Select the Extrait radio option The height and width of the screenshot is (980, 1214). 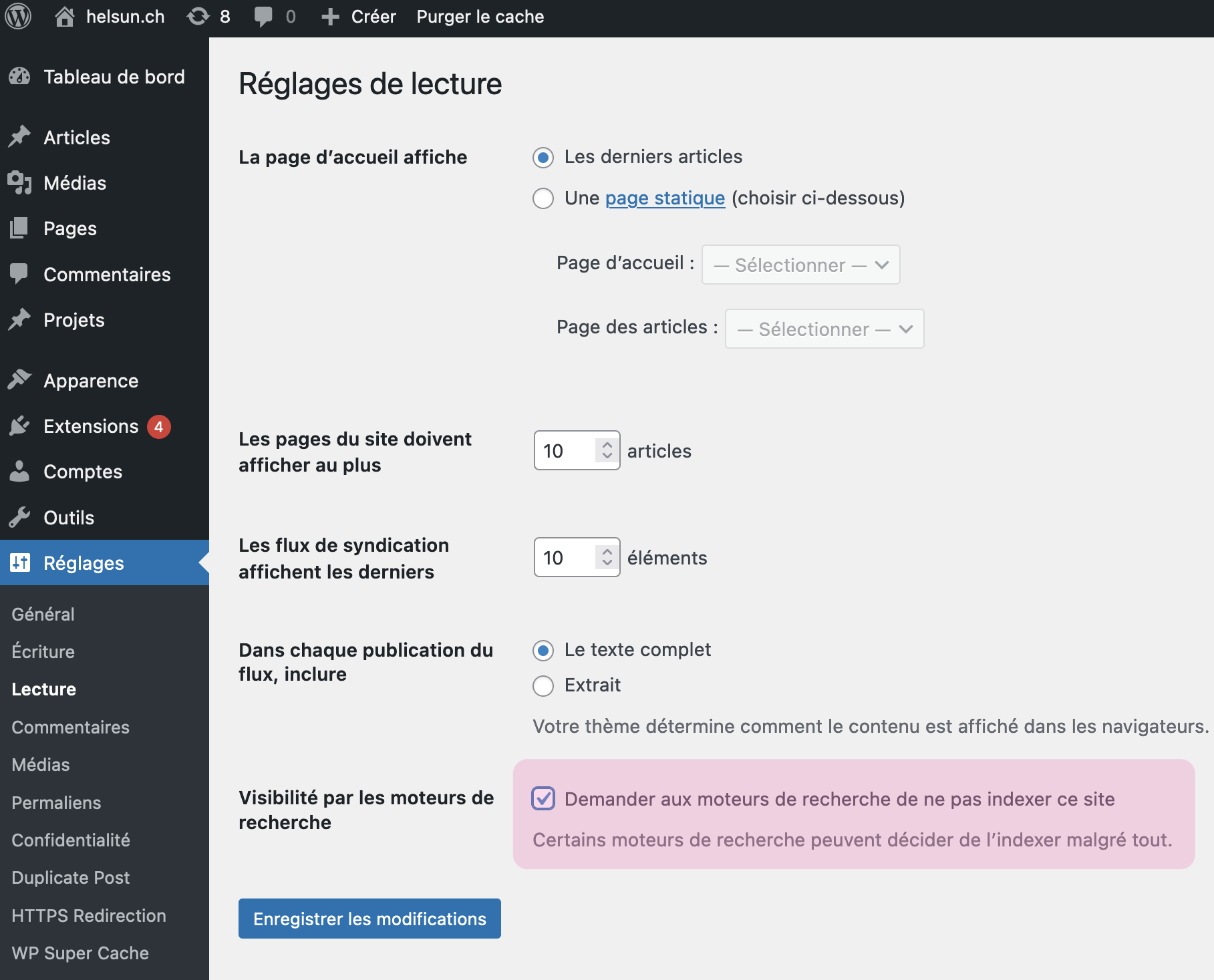point(543,685)
